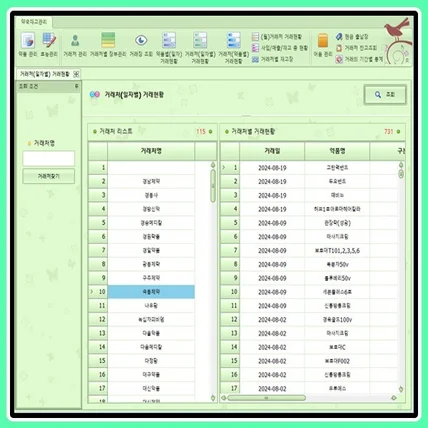Pin the 조회 조건 side panel

click(x=76, y=86)
